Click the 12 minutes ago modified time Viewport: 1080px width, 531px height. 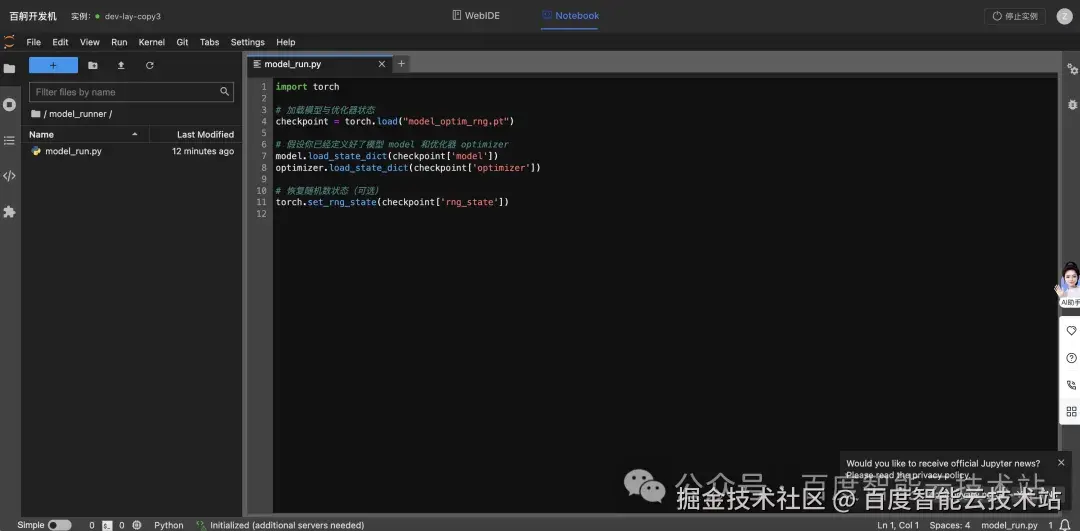[202, 151]
